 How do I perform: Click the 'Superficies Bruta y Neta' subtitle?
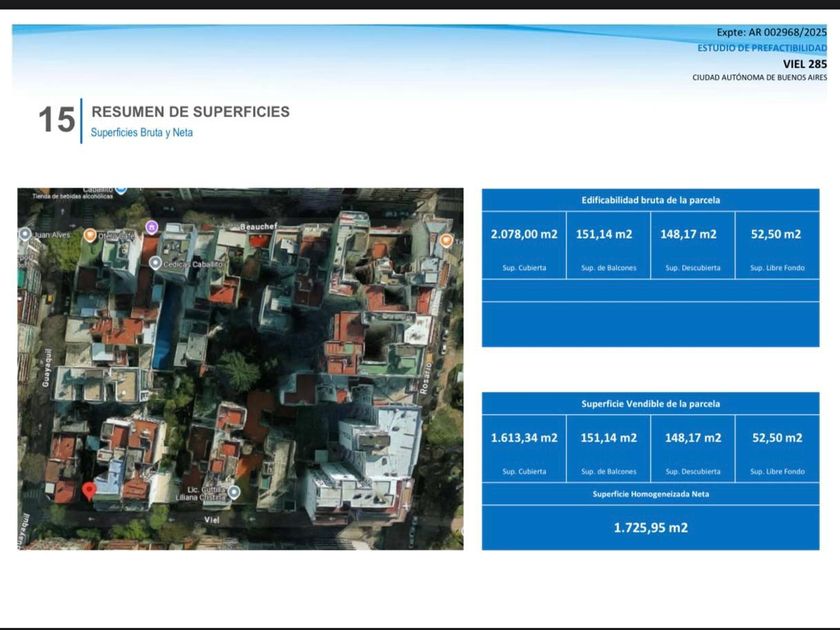(x=141, y=132)
